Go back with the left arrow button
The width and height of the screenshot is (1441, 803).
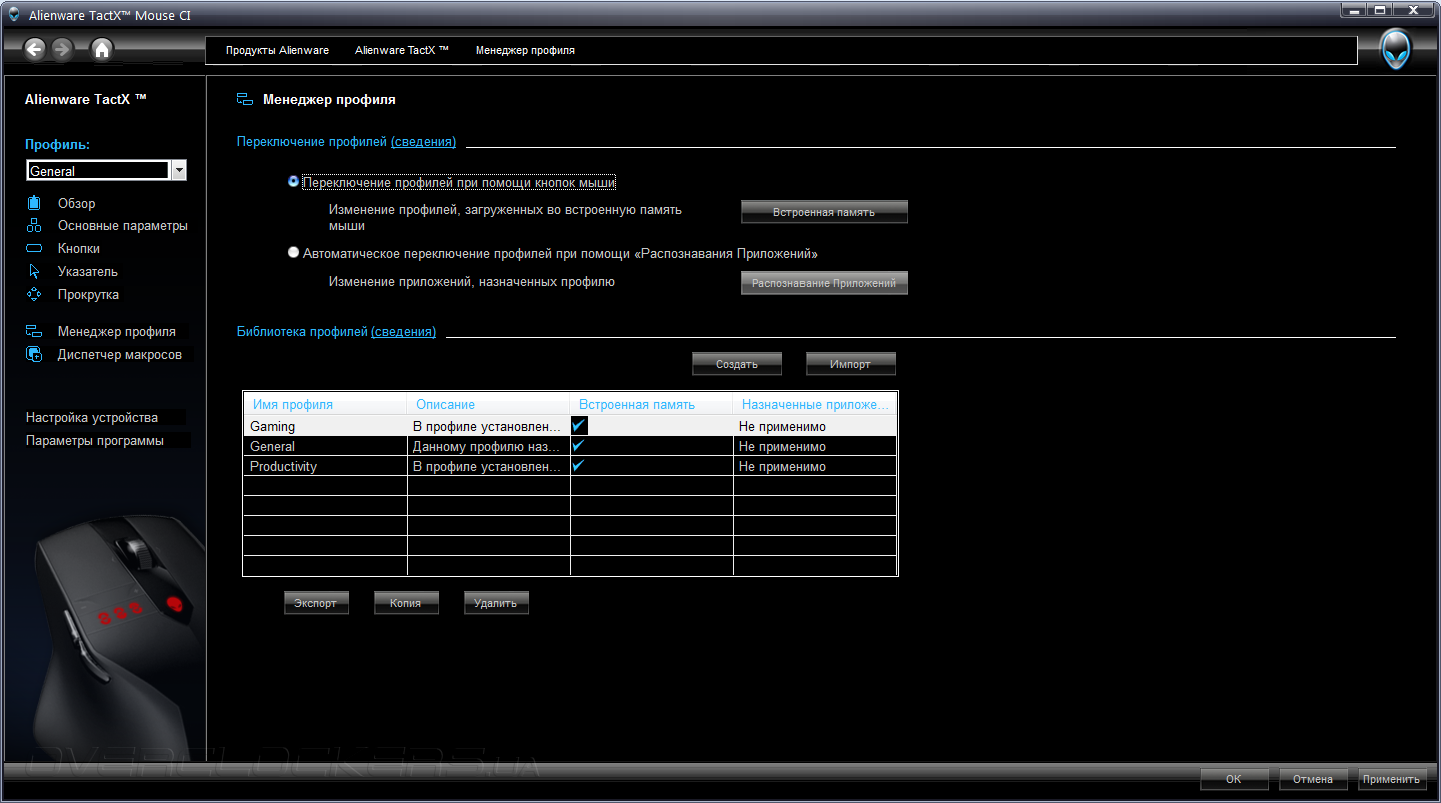(35, 49)
